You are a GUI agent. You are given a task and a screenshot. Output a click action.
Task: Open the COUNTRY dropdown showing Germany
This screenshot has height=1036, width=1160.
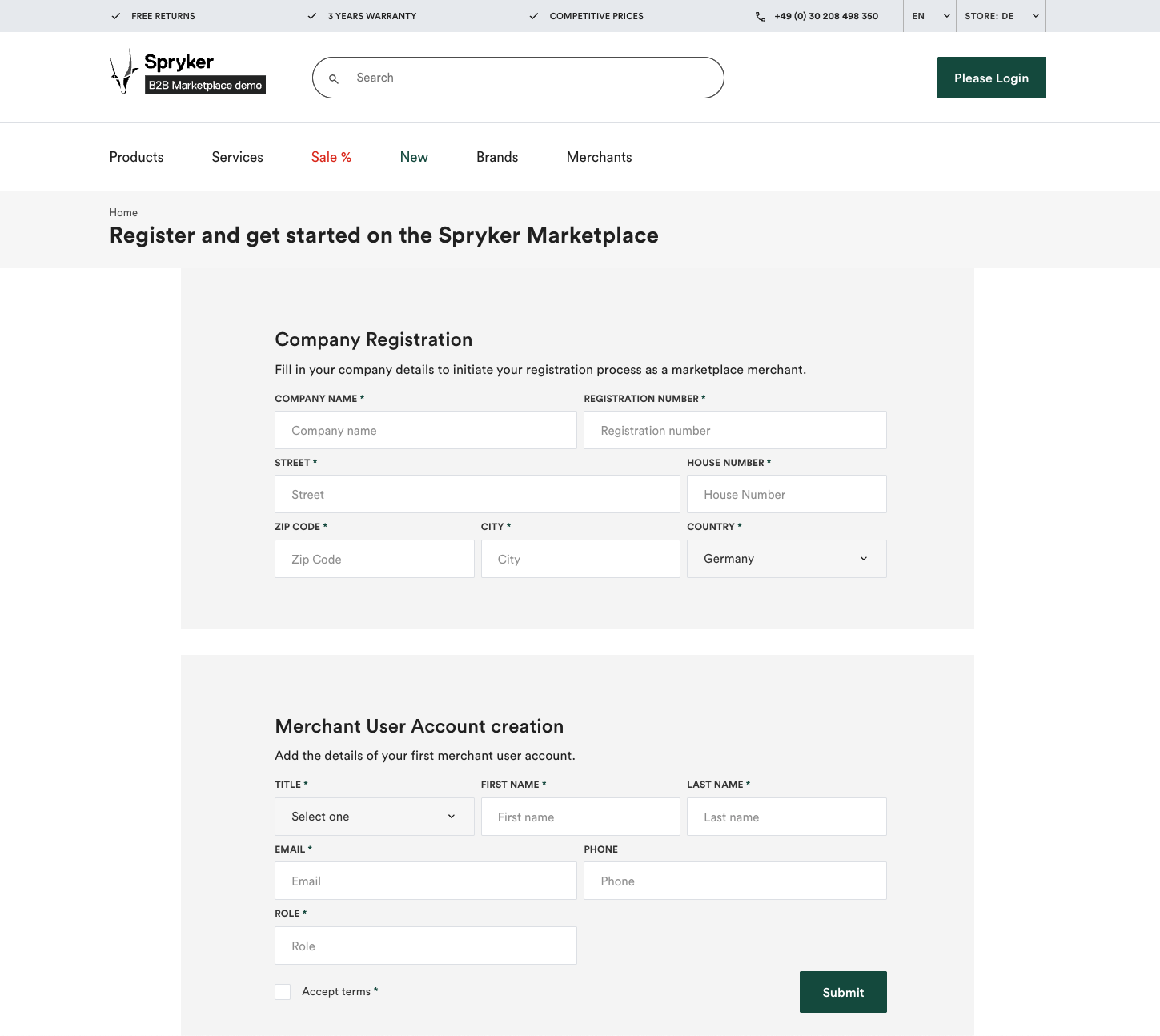[786, 558]
